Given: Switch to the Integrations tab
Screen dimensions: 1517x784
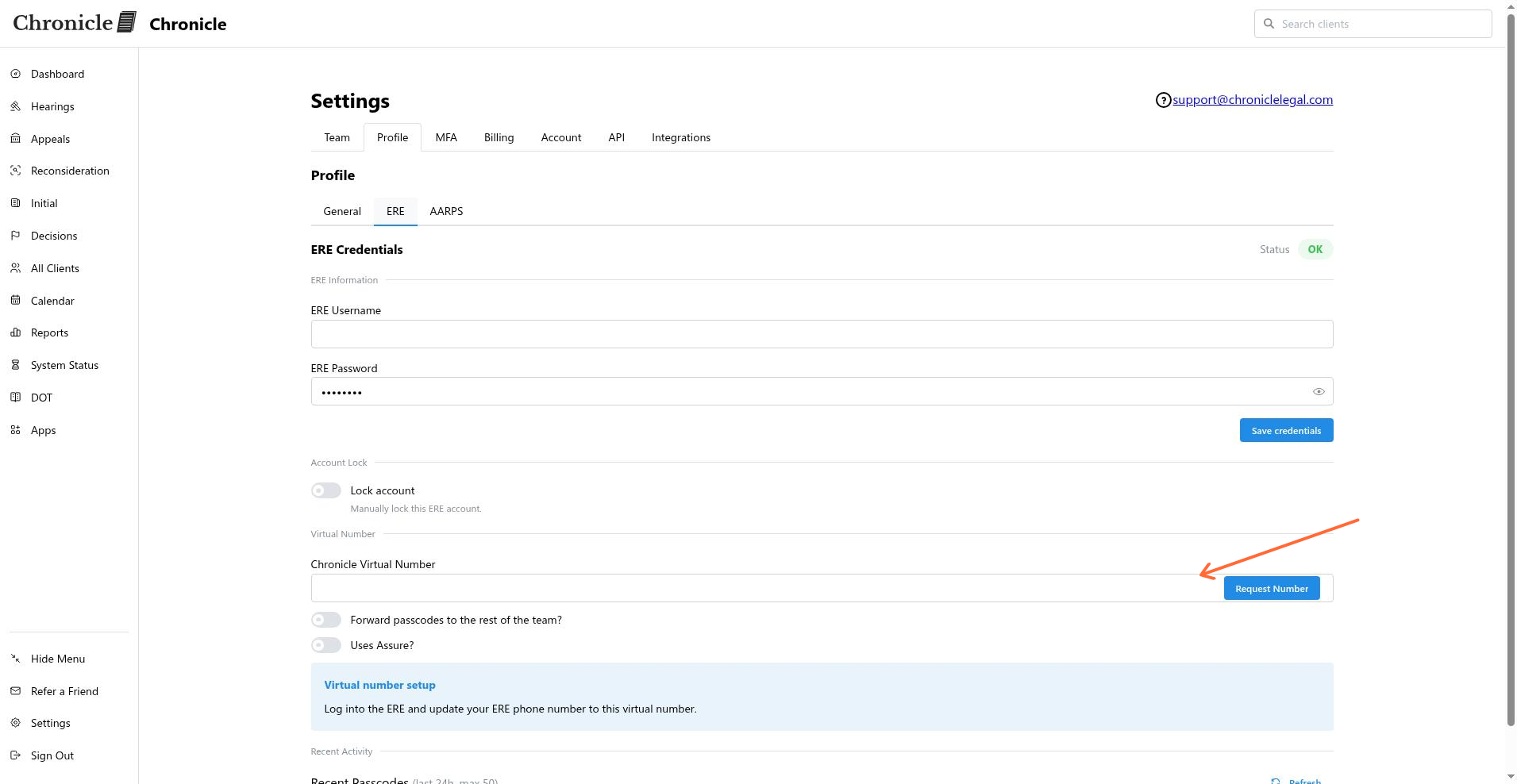Looking at the screenshot, I should click(x=681, y=137).
